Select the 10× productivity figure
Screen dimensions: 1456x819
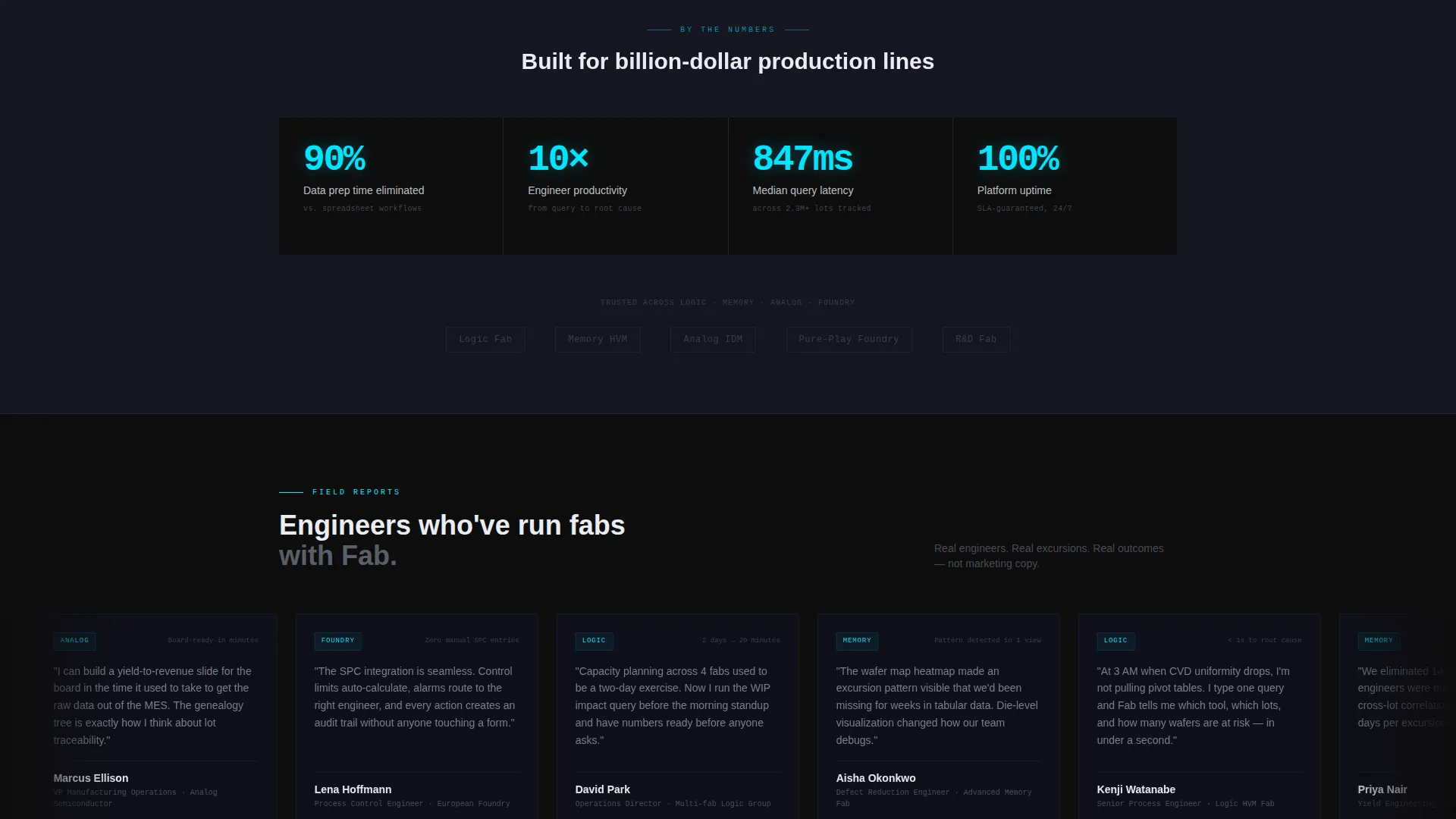558,158
